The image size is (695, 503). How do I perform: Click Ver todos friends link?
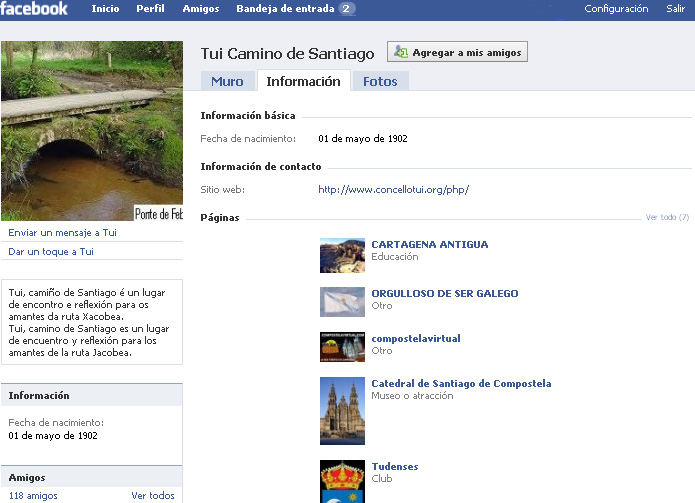pyautogui.click(x=153, y=496)
